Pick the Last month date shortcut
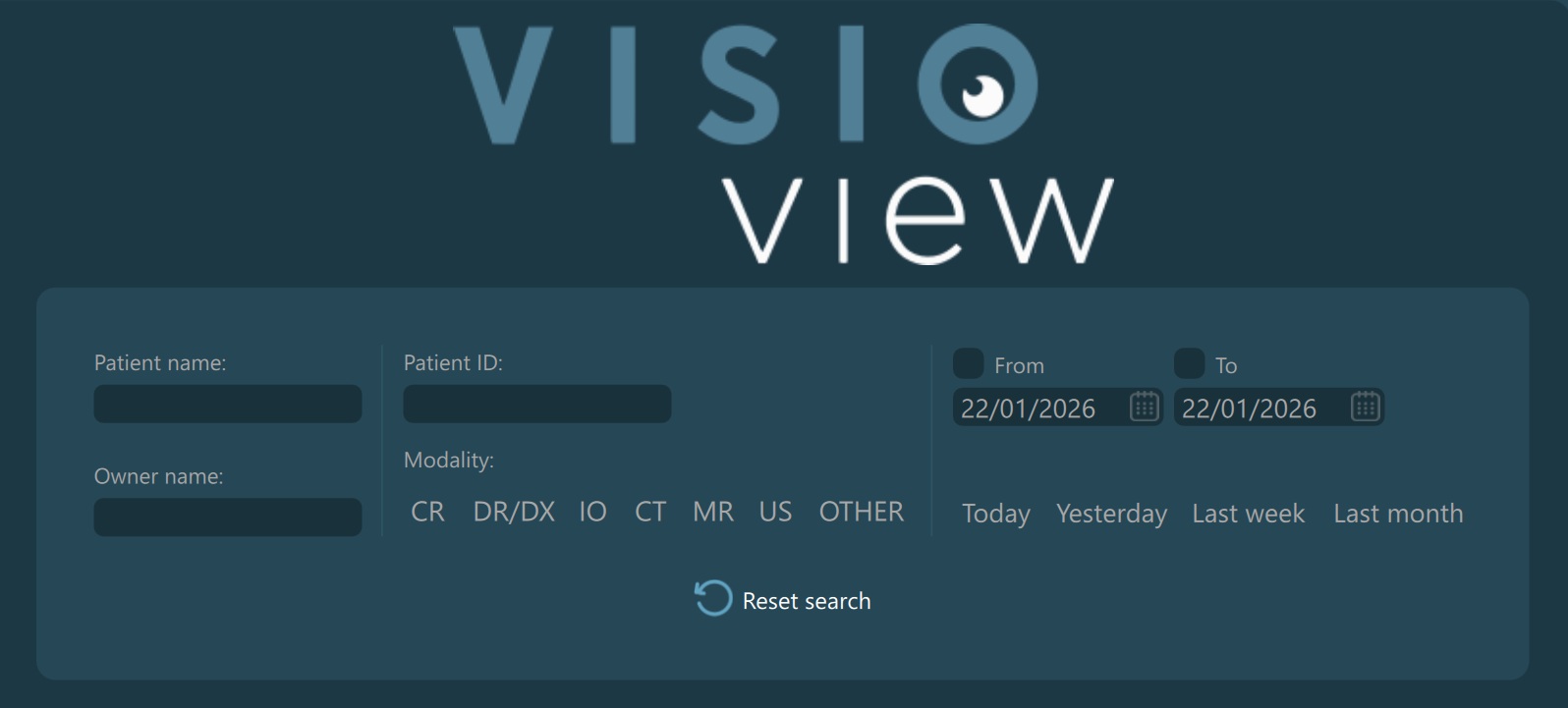Viewport: 1568px width, 708px height. [1397, 514]
